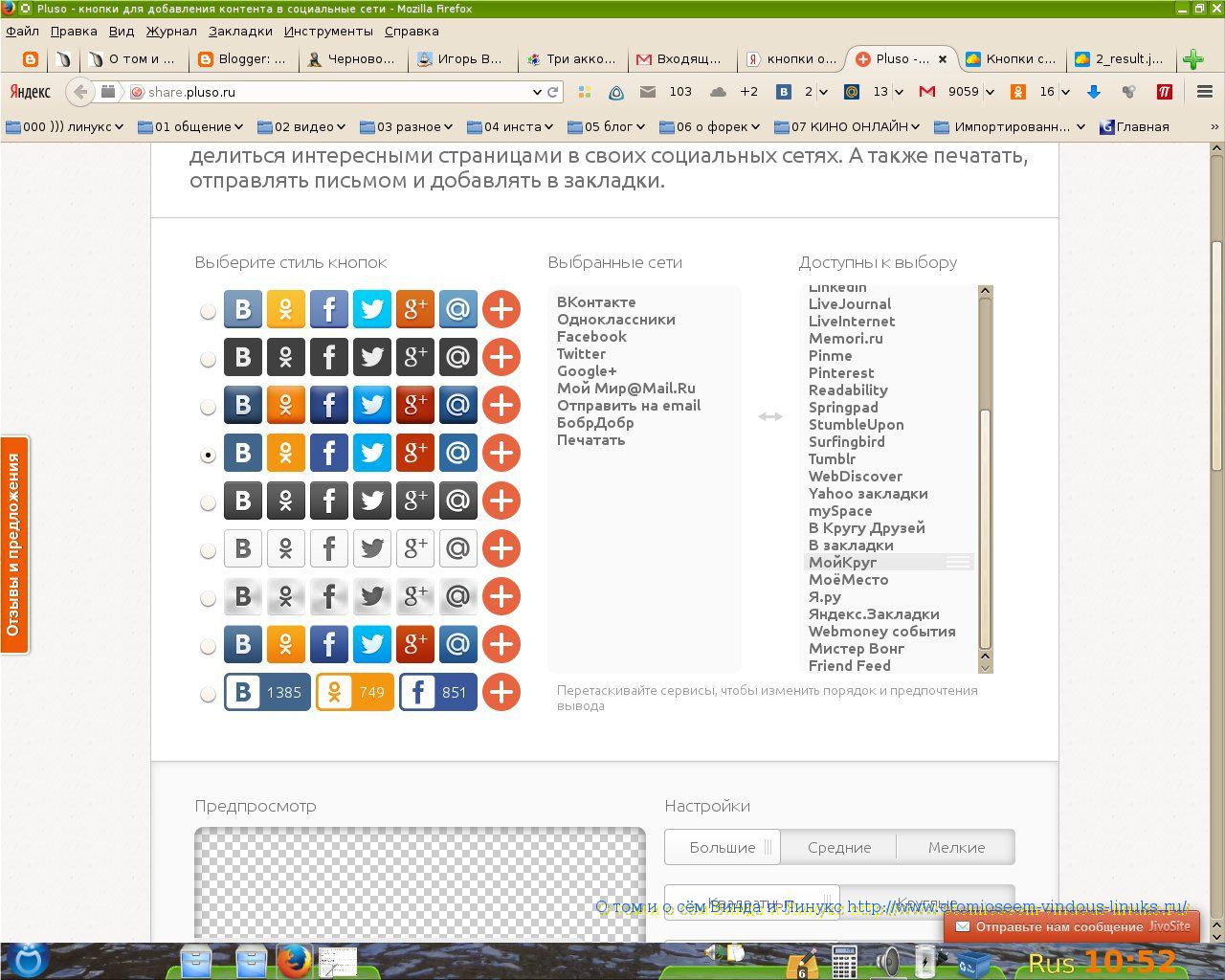Select the counter button style radio button
The height and width of the screenshot is (980, 1225).
[208, 694]
